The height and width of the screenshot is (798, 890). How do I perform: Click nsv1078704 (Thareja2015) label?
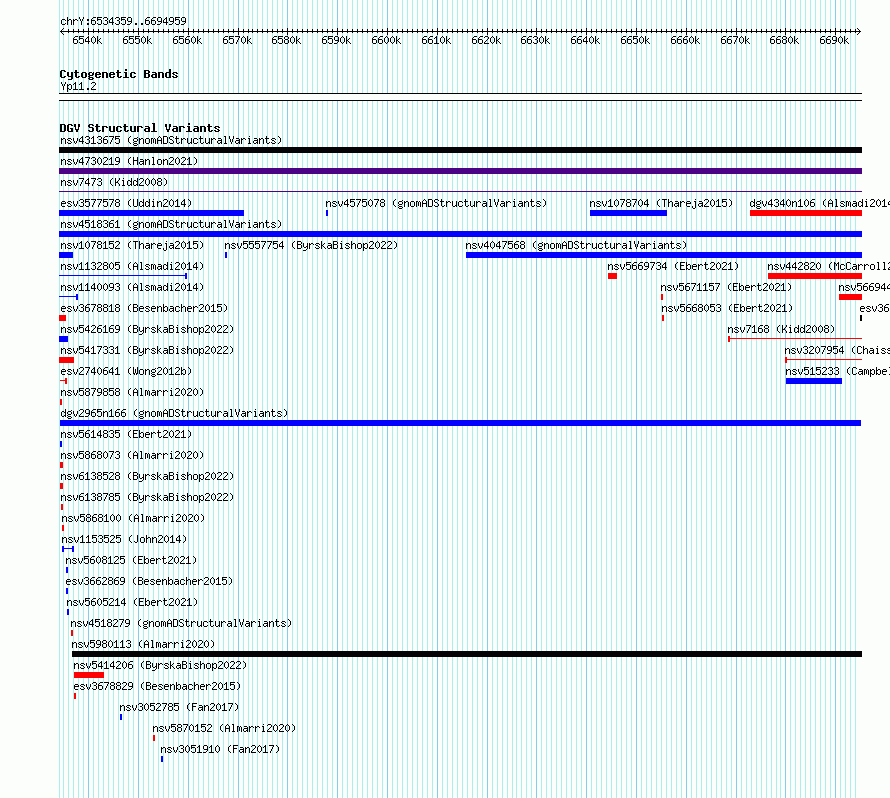661,203
